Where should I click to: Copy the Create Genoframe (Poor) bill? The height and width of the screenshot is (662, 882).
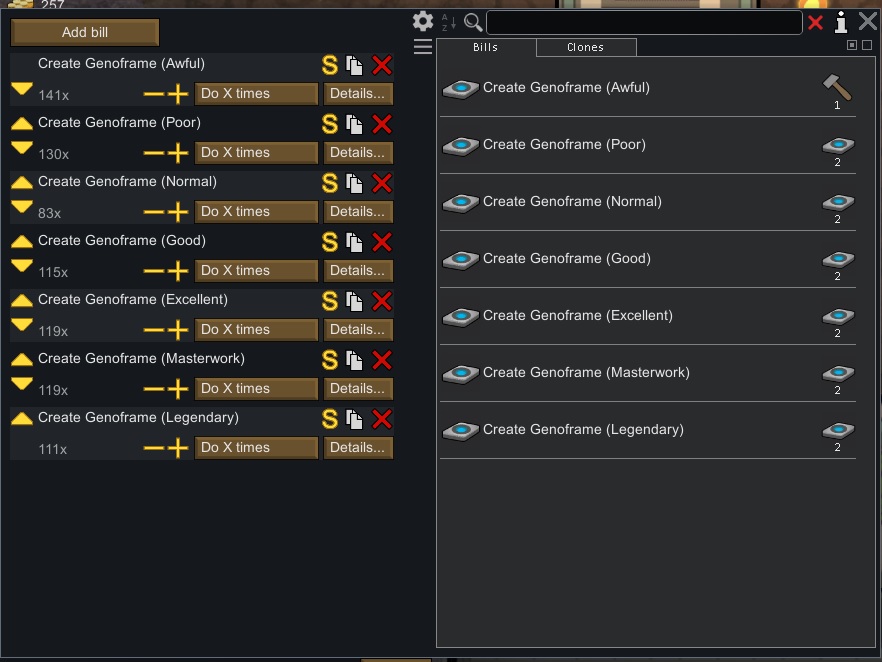(354, 124)
